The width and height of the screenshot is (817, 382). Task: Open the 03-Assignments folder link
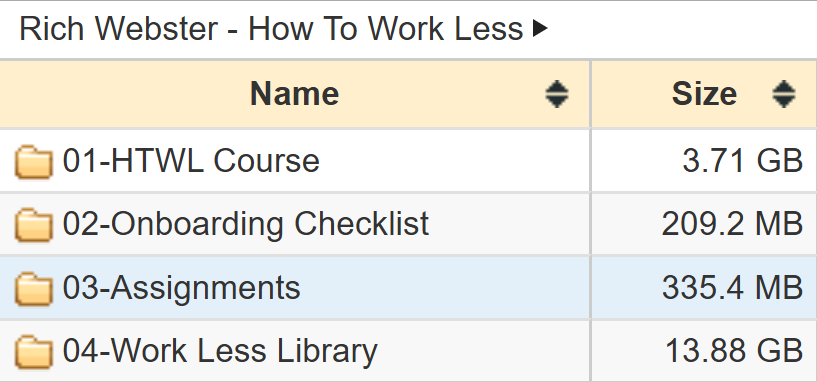point(181,288)
